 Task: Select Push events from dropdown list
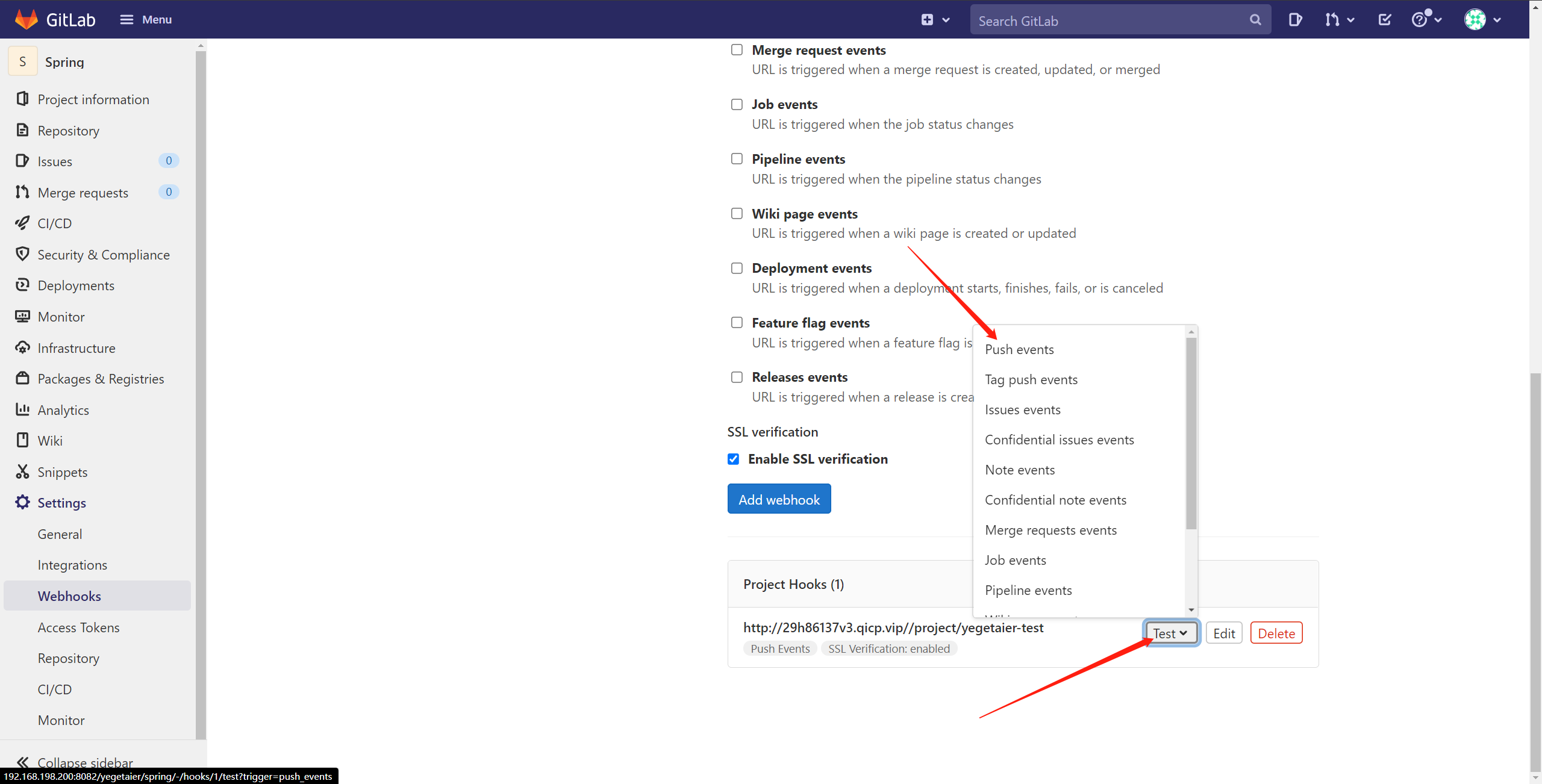coord(1019,349)
